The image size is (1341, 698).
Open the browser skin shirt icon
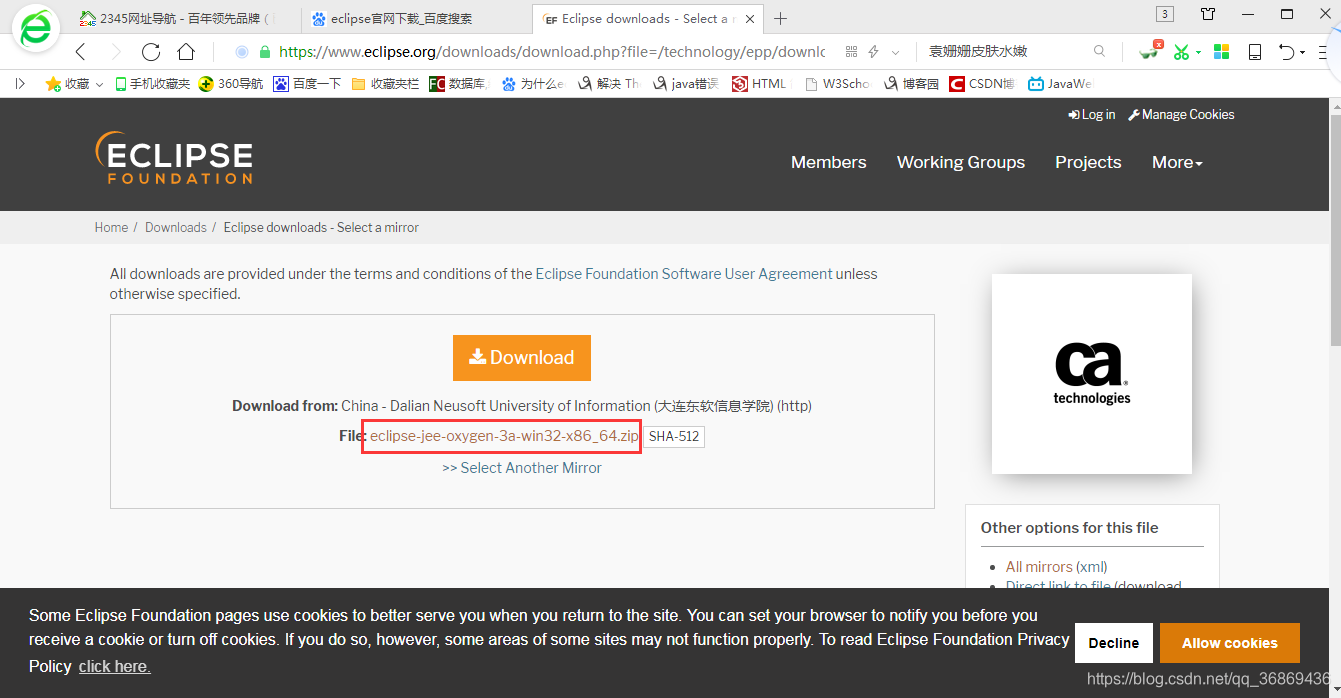[x=1208, y=14]
